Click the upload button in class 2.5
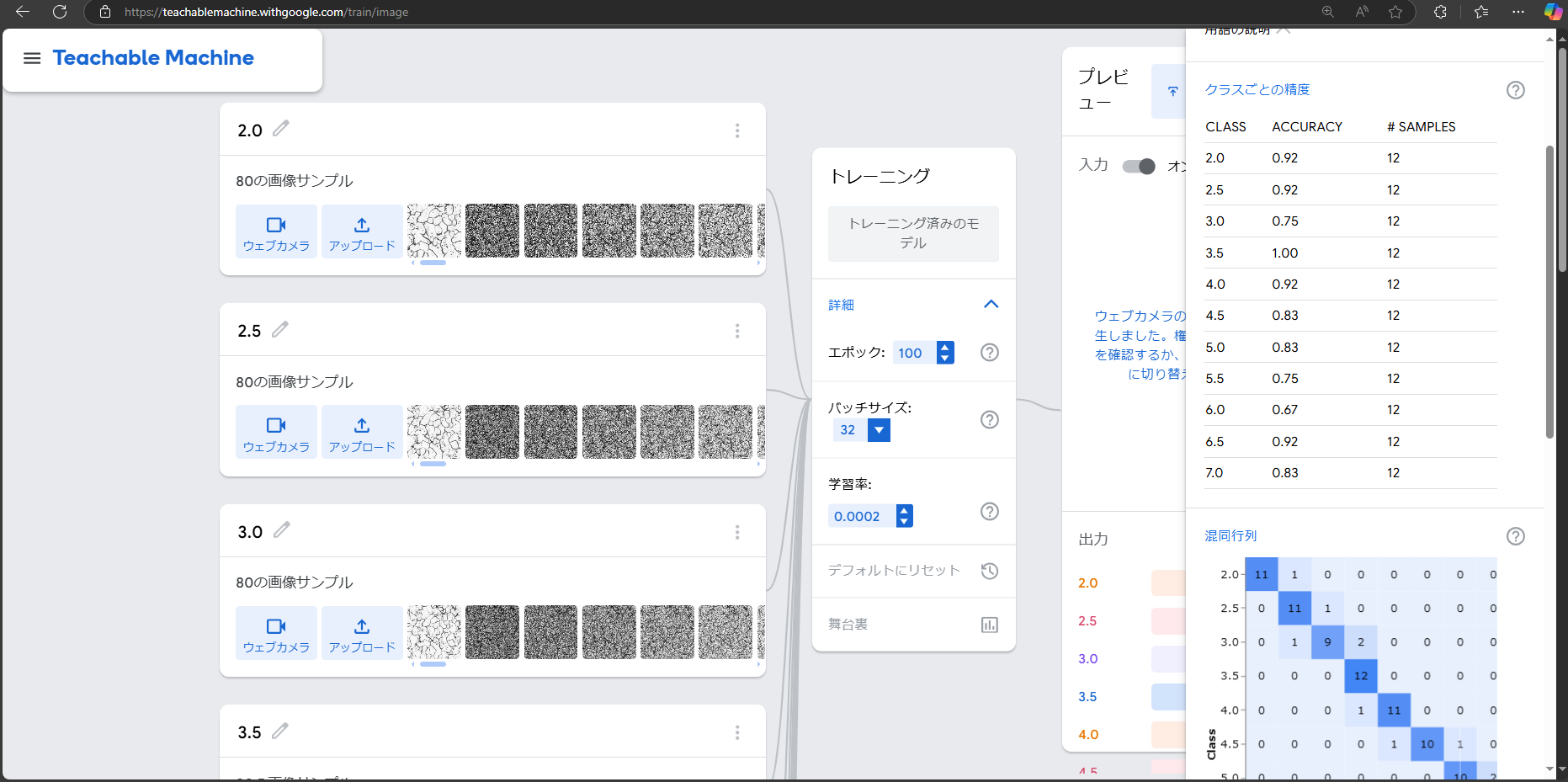The width and height of the screenshot is (1568, 782). click(x=362, y=432)
